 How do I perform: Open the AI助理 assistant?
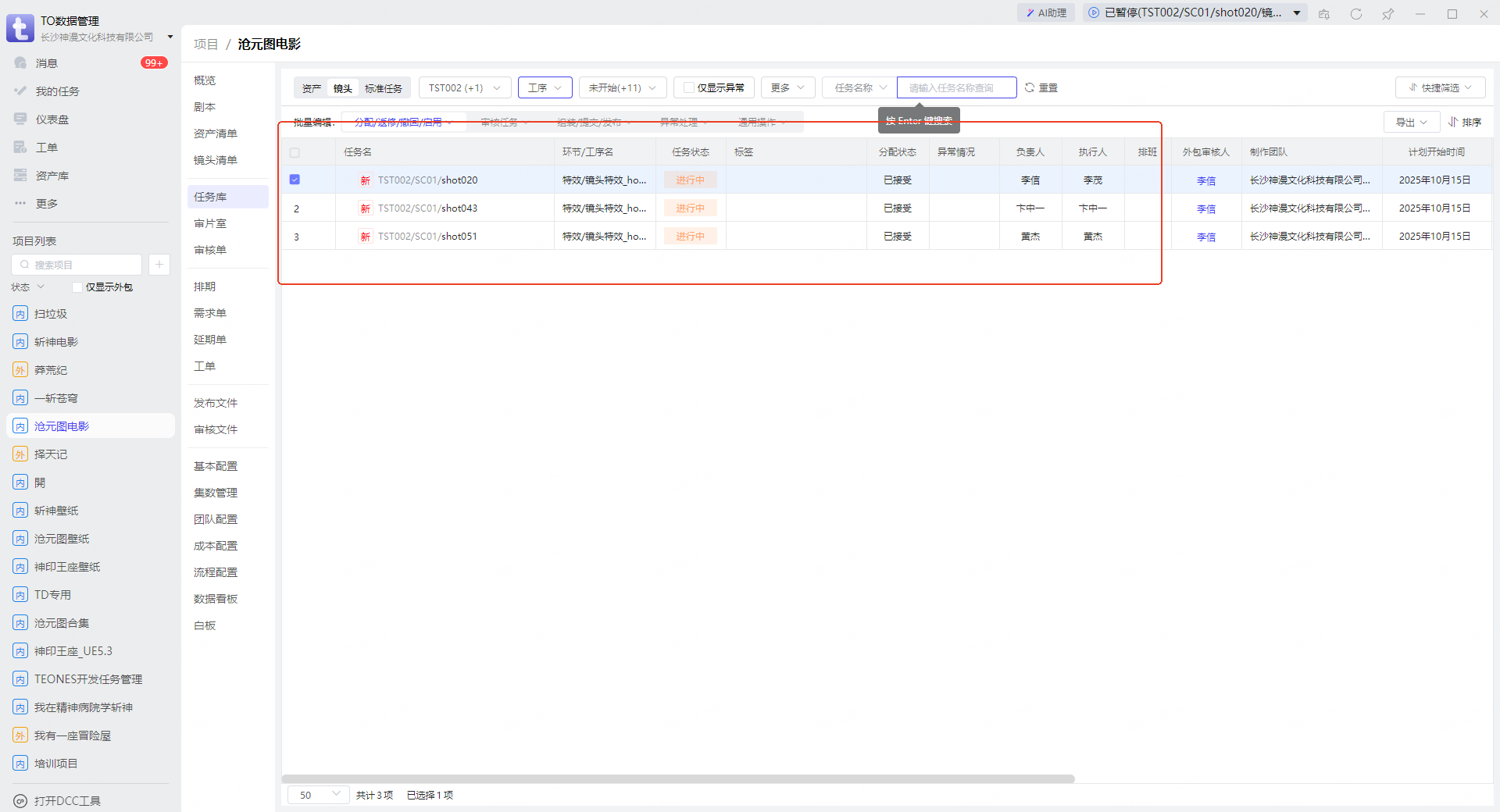pos(1046,12)
